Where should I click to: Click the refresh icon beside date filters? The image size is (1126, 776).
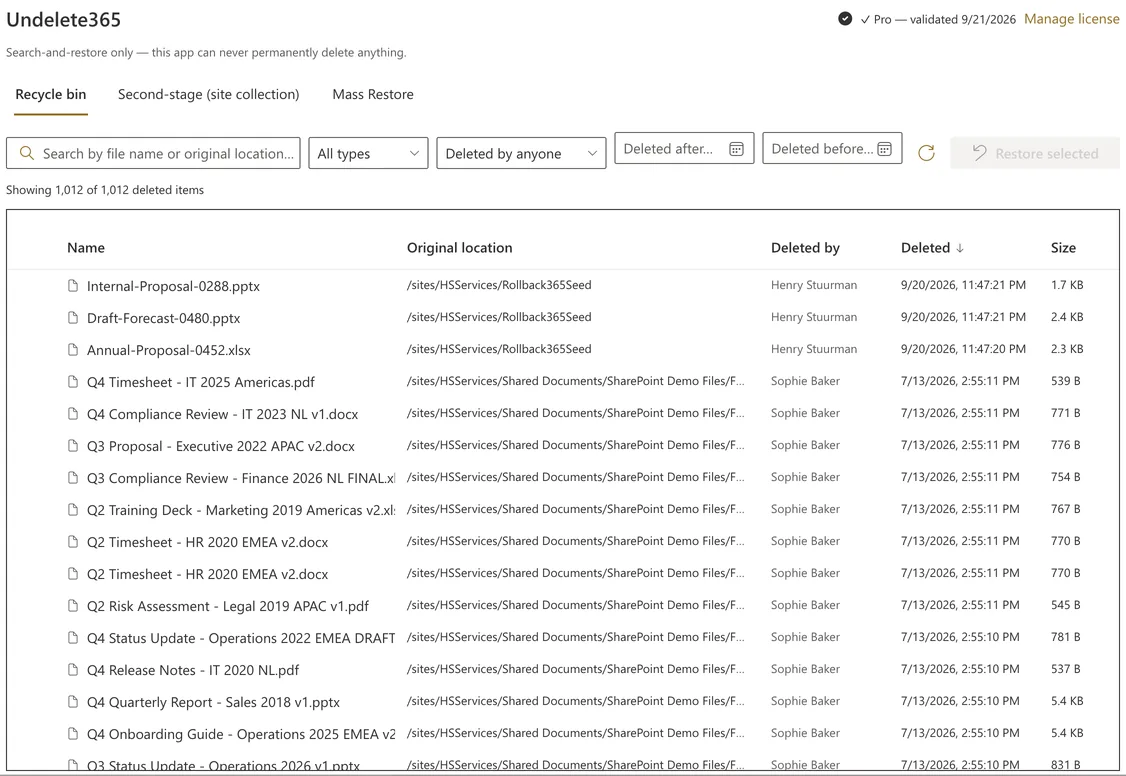point(926,153)
